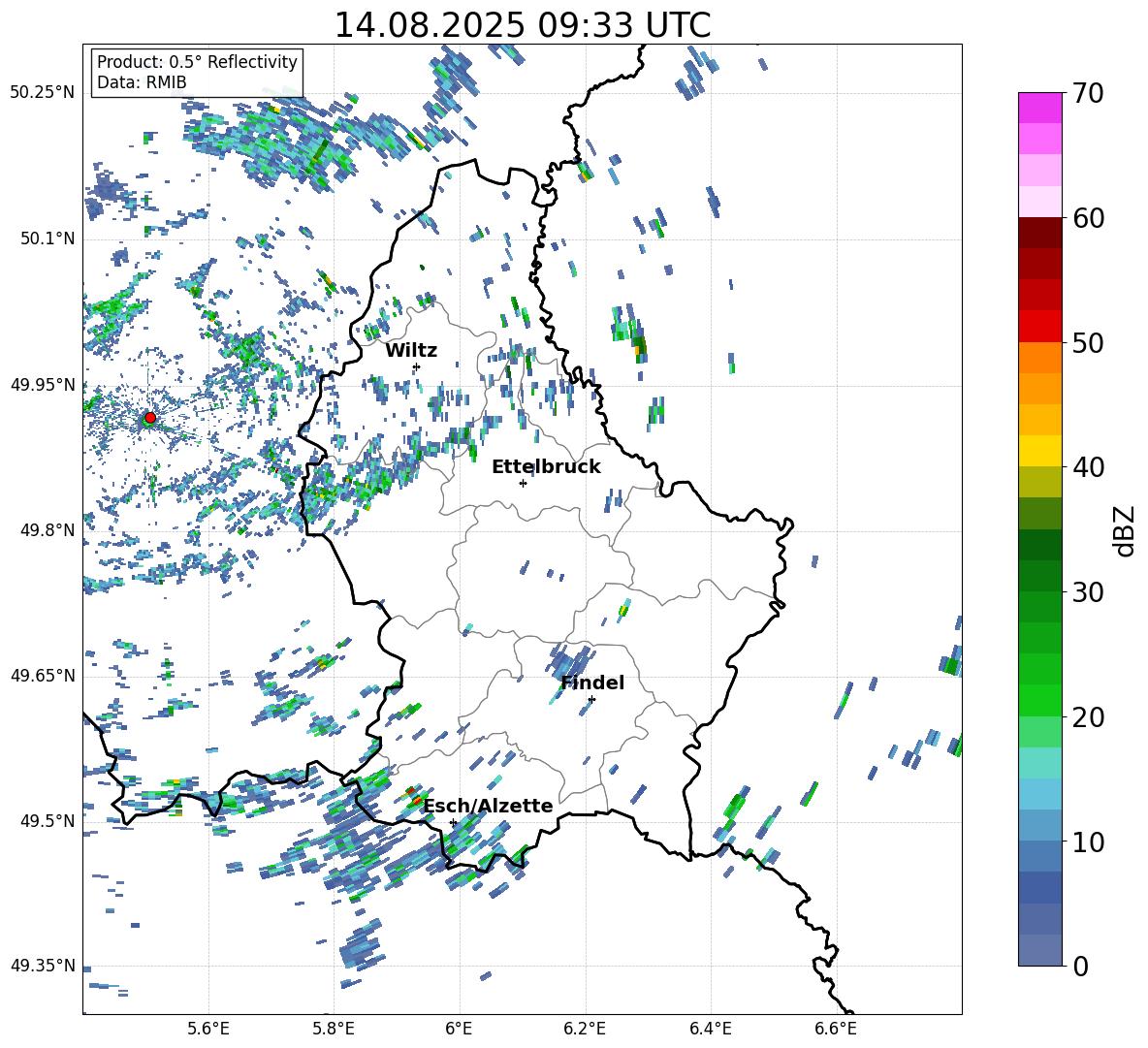
Task: Click the magenta swatch at colorbar top
Action: [x=1040, y=109]
